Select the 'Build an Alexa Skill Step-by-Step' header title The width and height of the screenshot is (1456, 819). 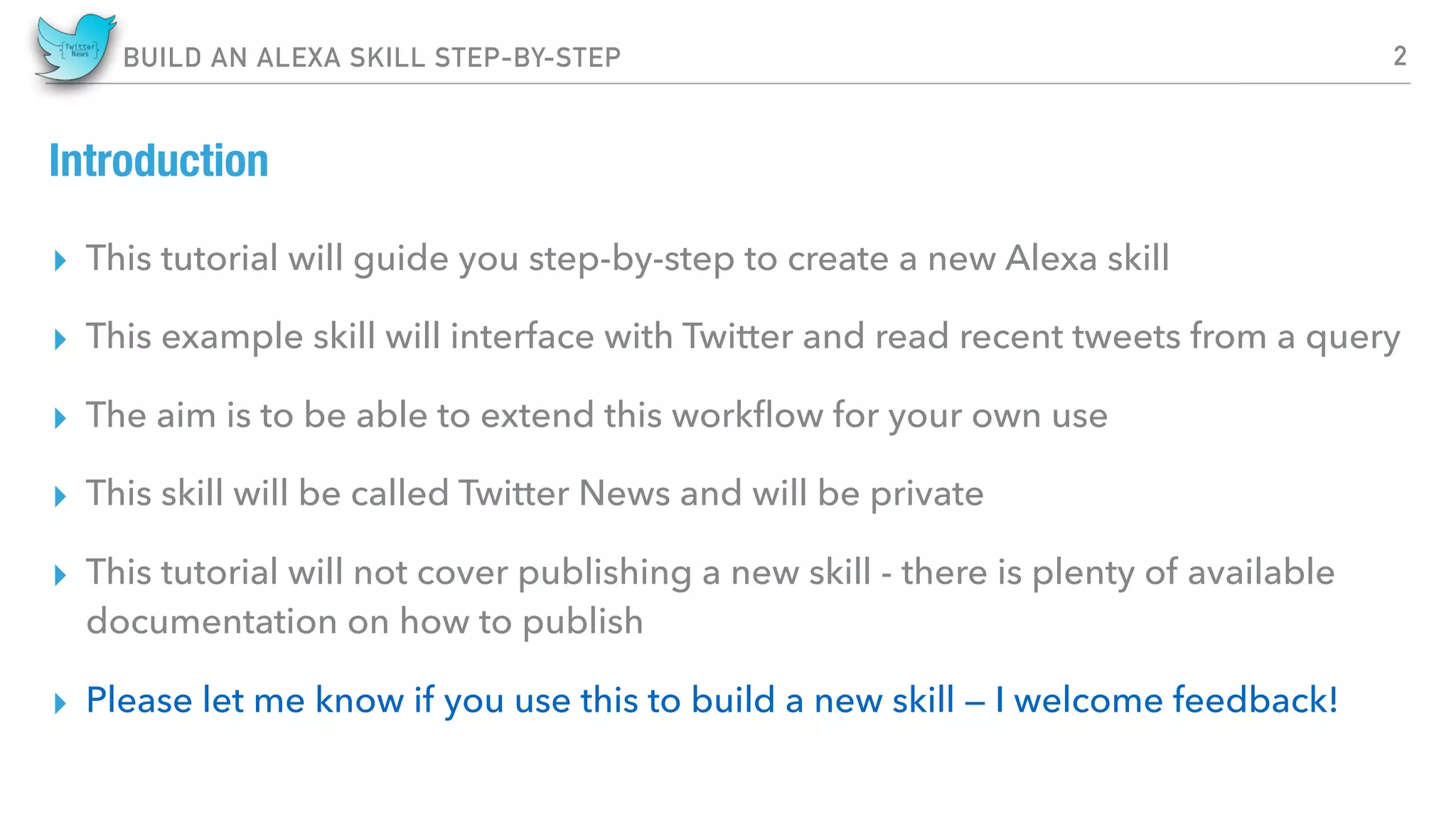click(x=372, y=58)
